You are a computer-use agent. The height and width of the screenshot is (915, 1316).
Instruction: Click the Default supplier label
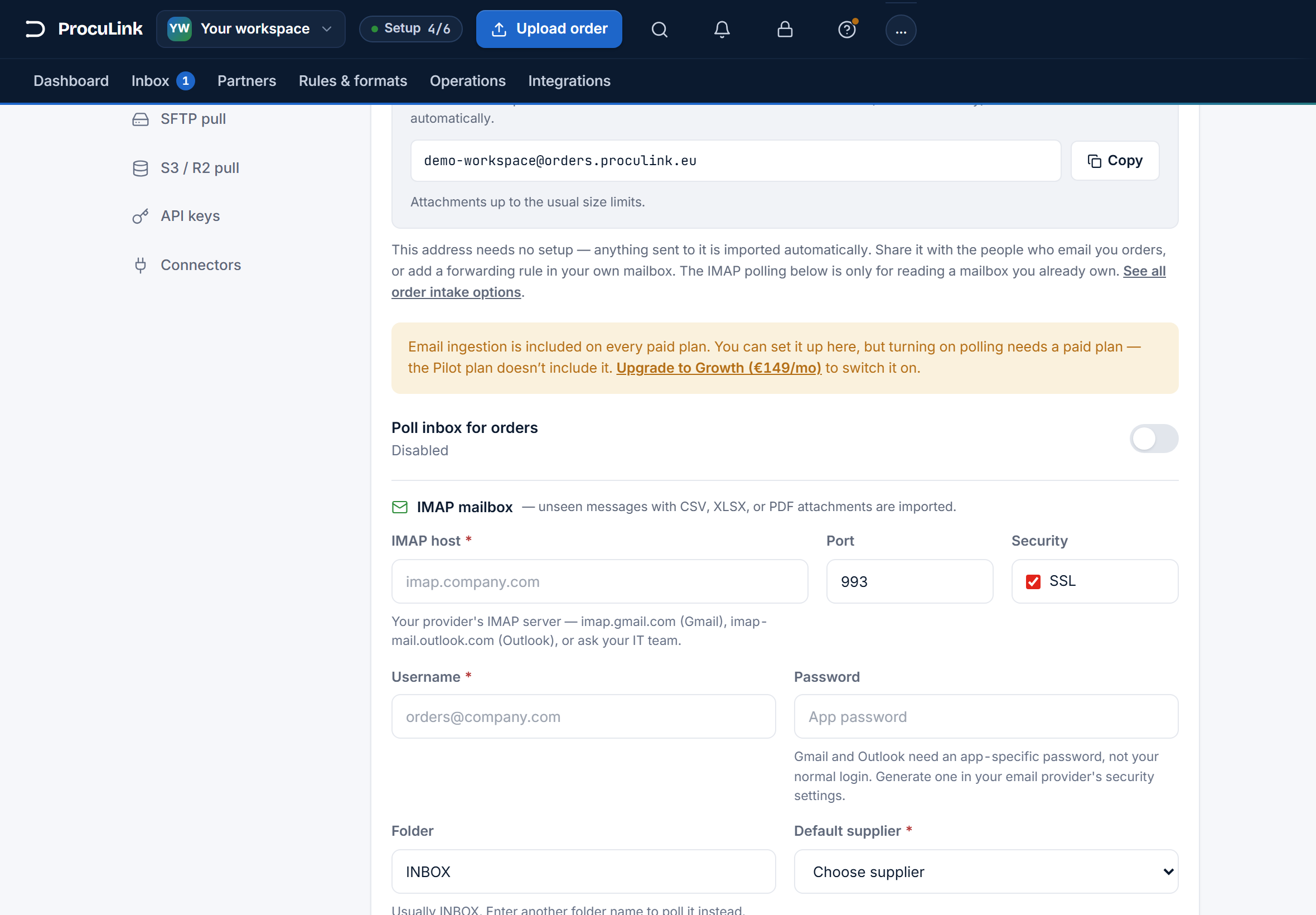click(848, 831)
